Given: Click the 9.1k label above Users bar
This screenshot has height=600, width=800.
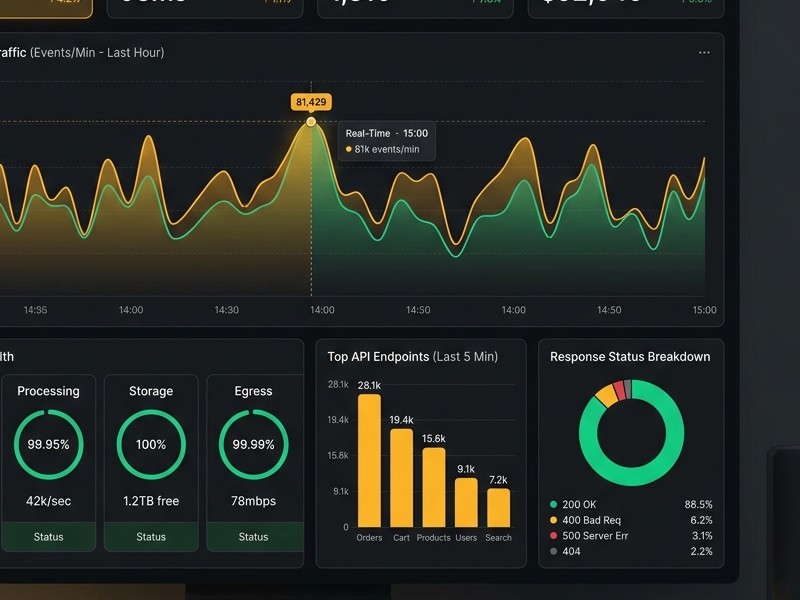Looking at the screenshot, I should pos(466,469).
